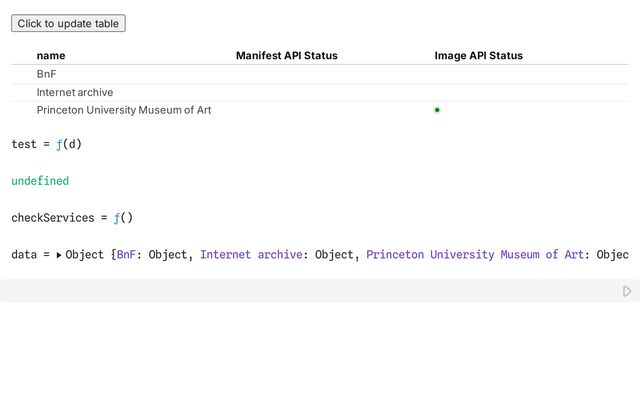Select the 'name' column header
The width and height of the screenshot is (640, 400).
tap(51, 56)
